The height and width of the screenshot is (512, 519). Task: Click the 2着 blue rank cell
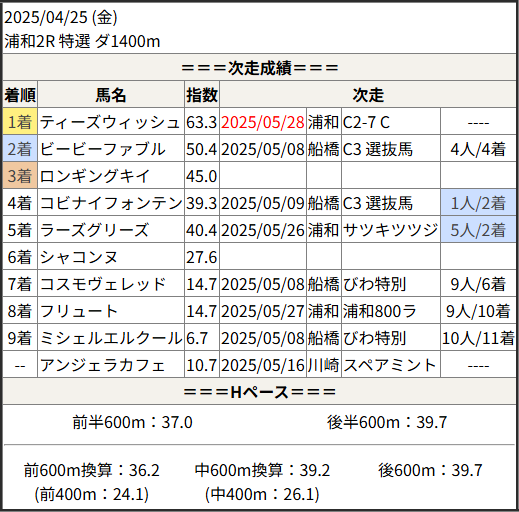point(20,148)
